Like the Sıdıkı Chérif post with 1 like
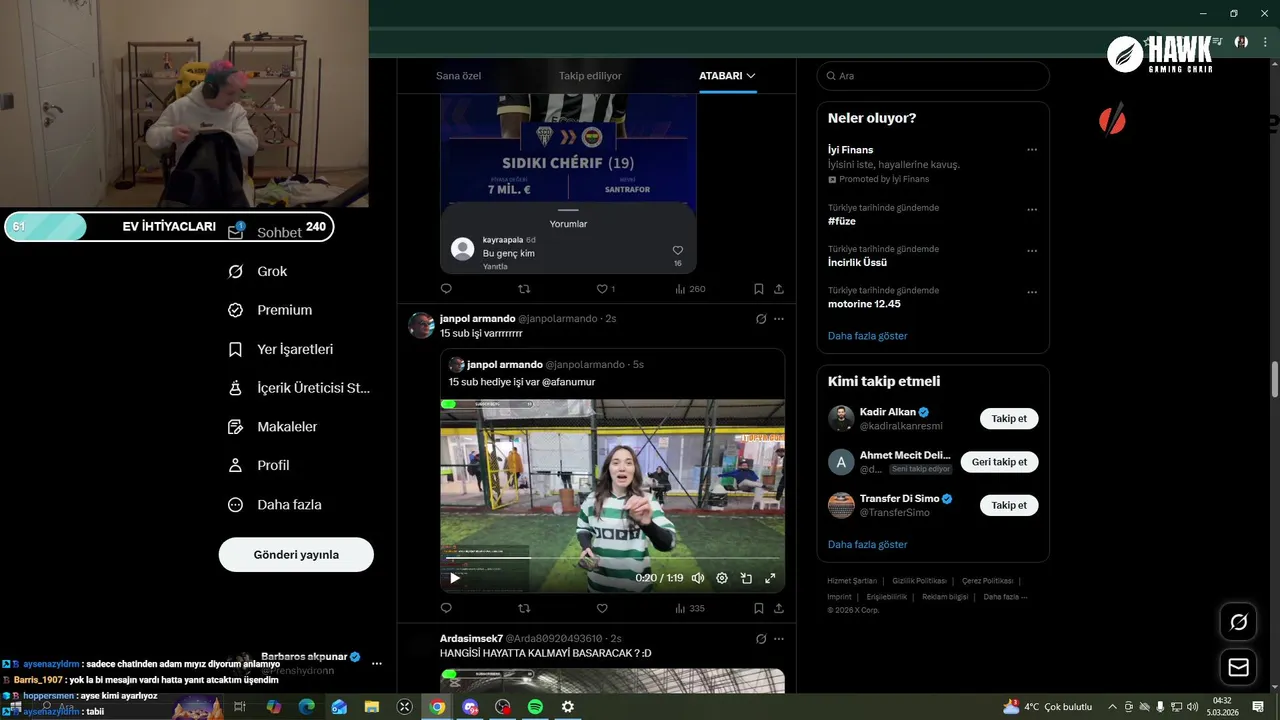 pos(606,289)
